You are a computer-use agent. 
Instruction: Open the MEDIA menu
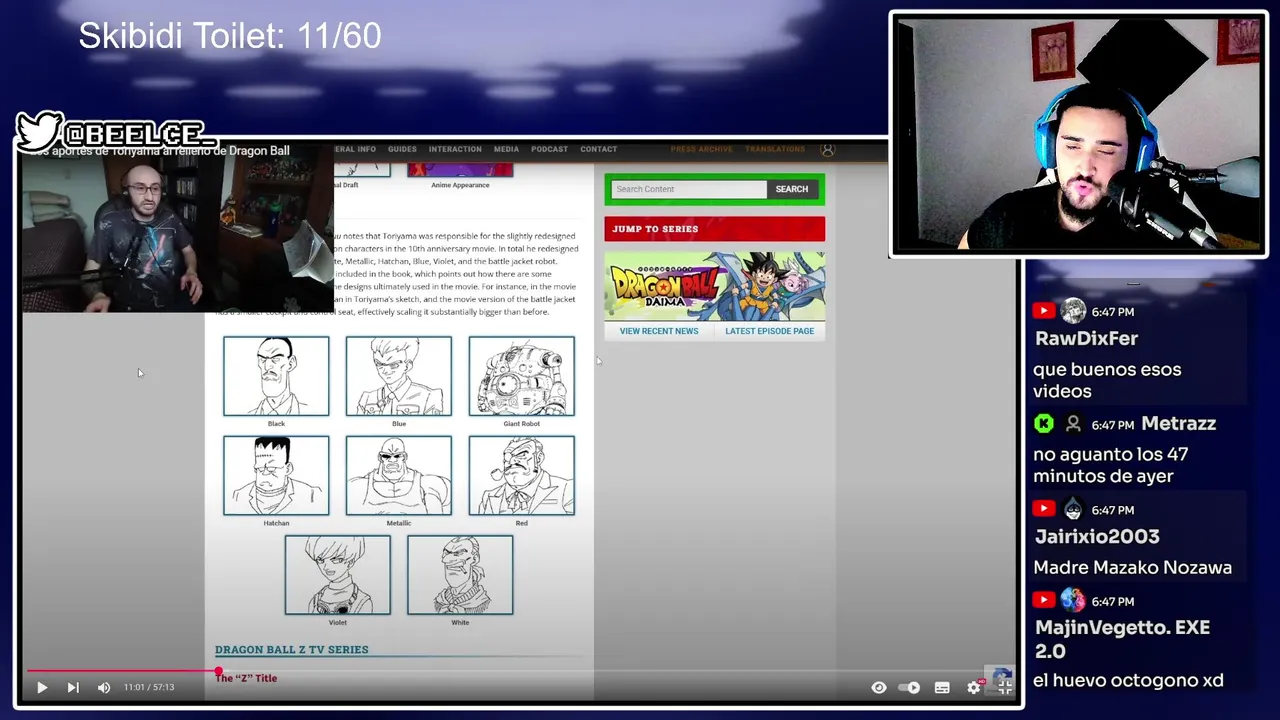coord(506,149)
